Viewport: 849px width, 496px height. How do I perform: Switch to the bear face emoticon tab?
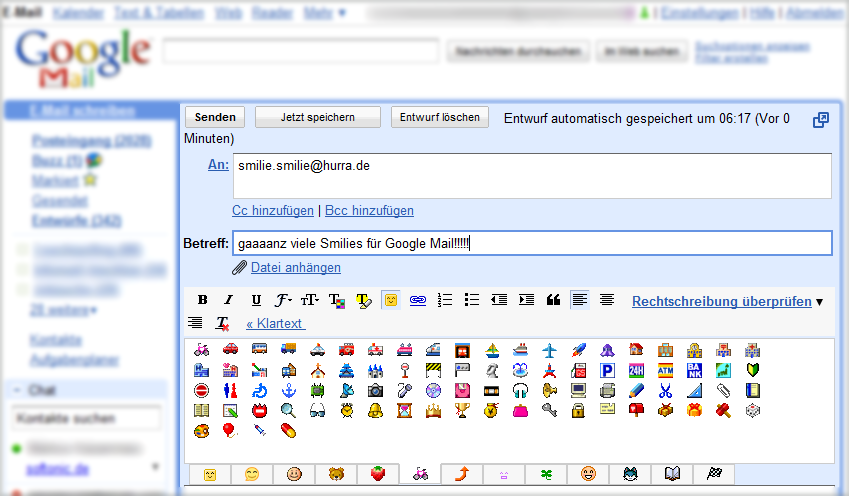(x=336, y=474)
